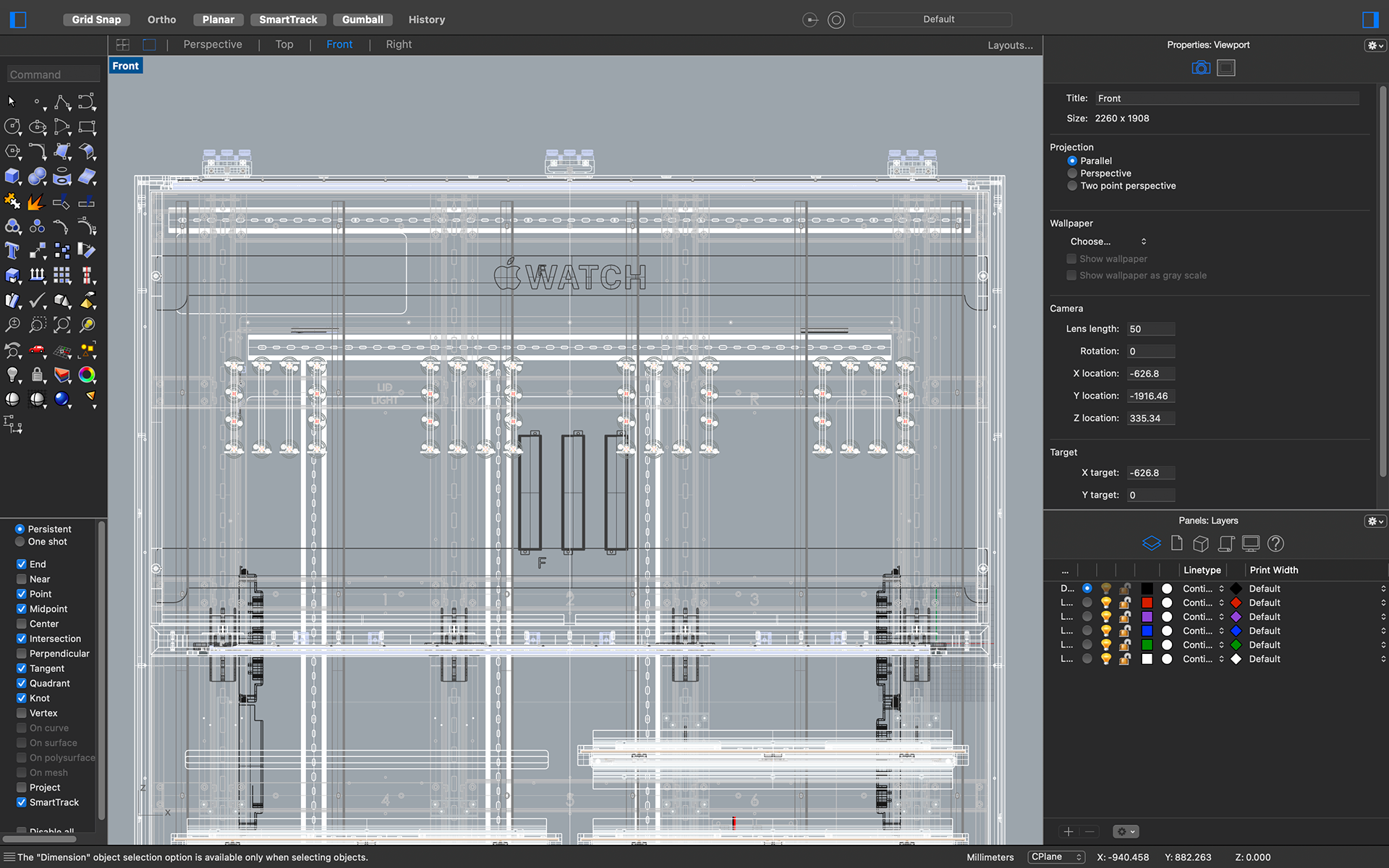
Task: Change the blue layer color swatch
Action: pyautogui.click(x=1147, y=631)
